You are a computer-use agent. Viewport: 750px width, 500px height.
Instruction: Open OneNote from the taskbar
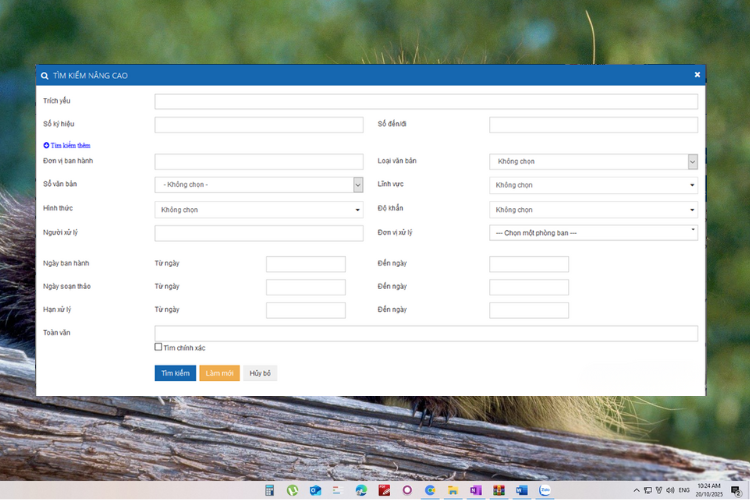[x=476, y=490]
